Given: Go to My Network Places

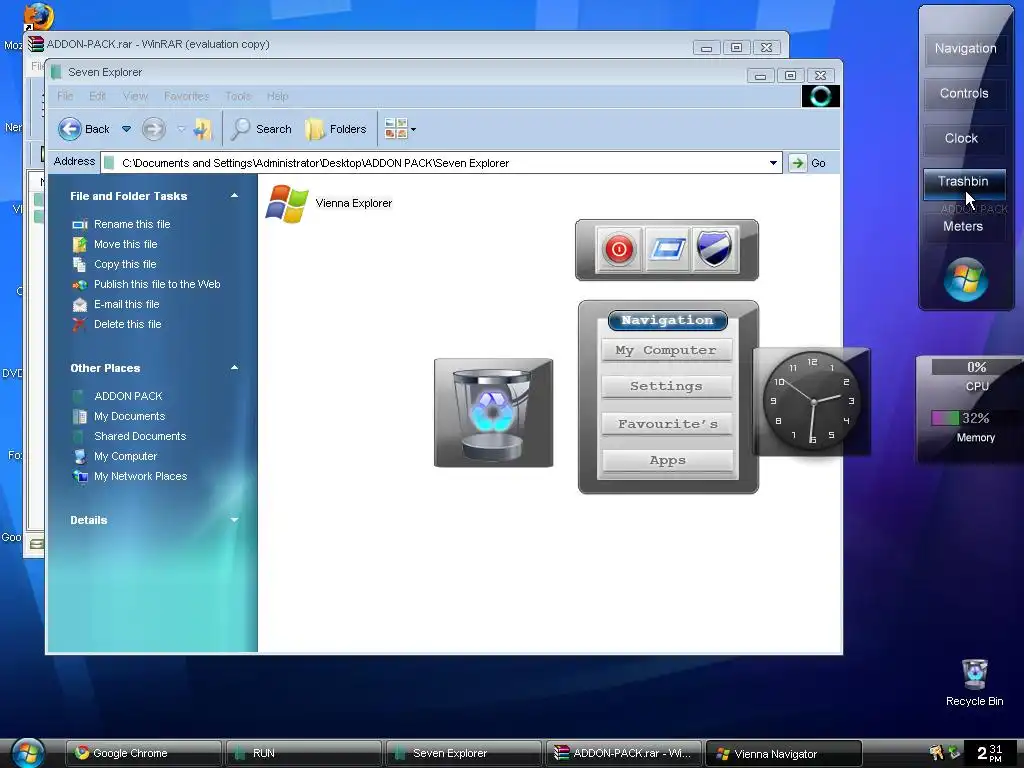Looking at the screenshot, I should pyautogui.click(x=130, y=476).
